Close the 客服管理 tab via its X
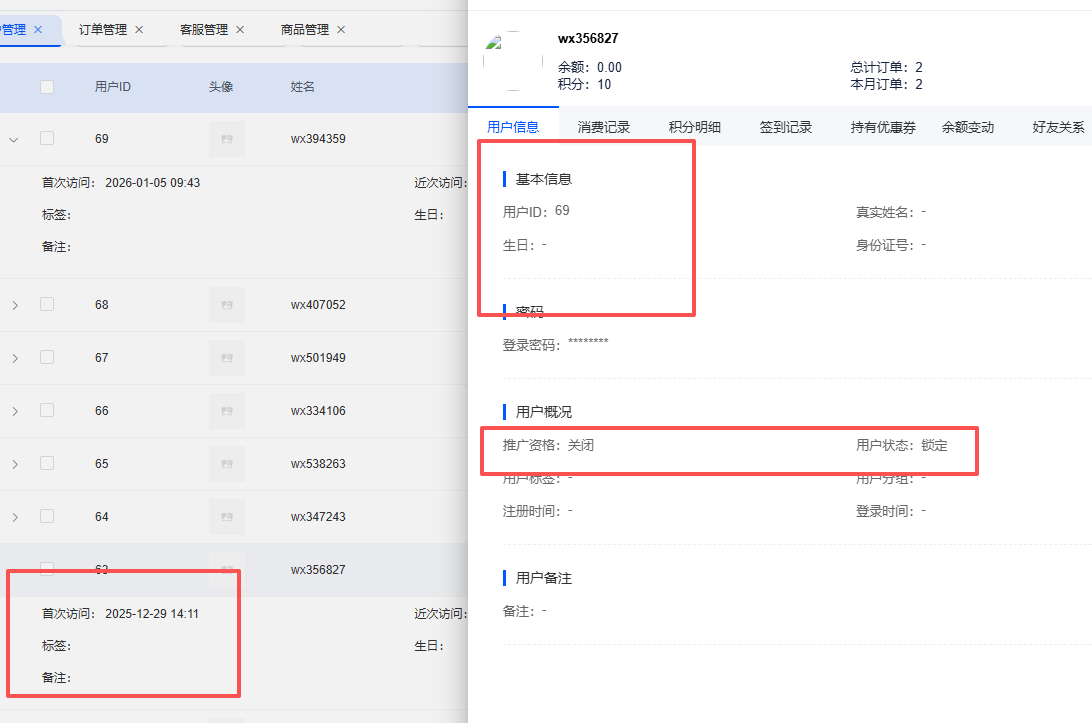Viewport: 1092px width, 723px height. (x=240, y=30)
